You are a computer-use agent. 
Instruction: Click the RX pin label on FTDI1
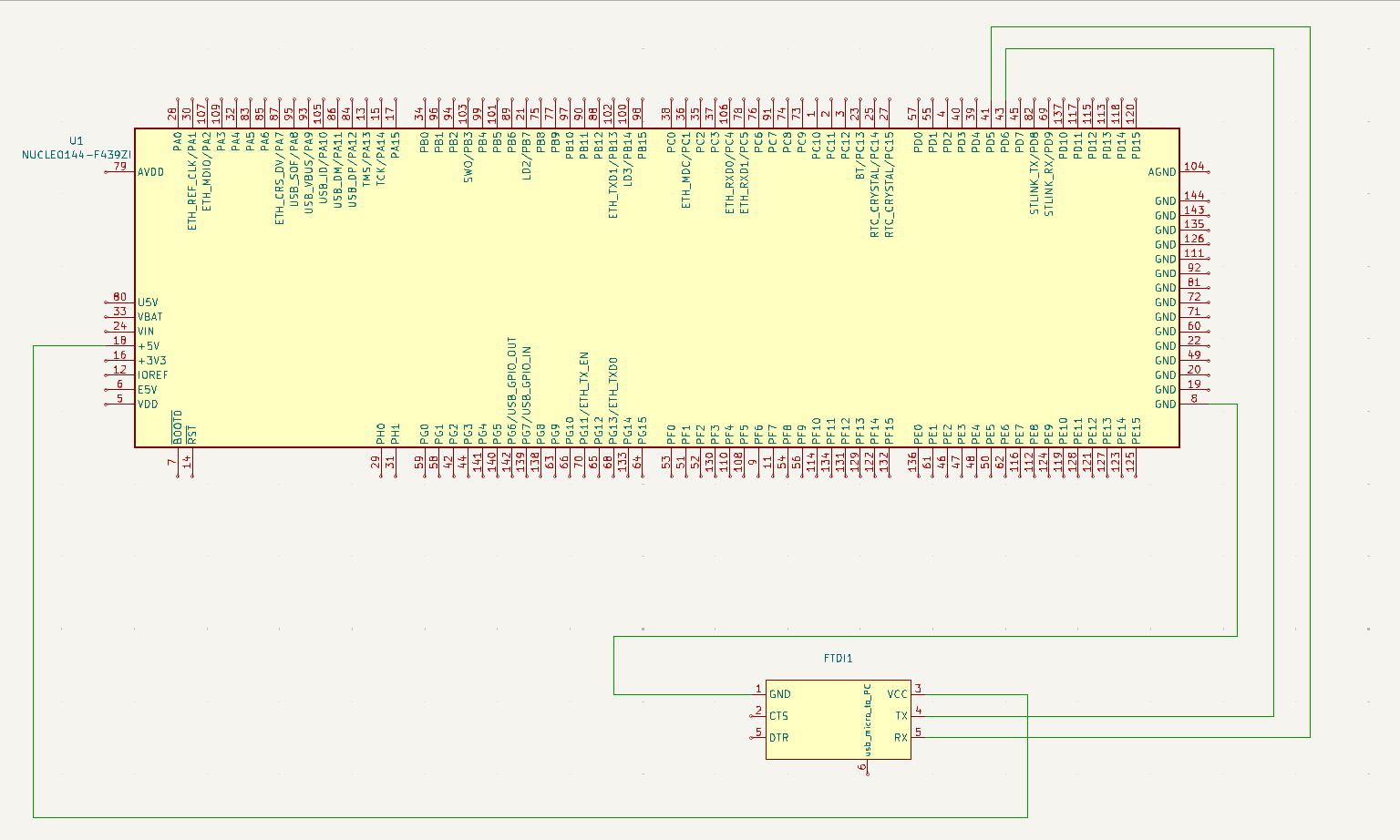901,738
